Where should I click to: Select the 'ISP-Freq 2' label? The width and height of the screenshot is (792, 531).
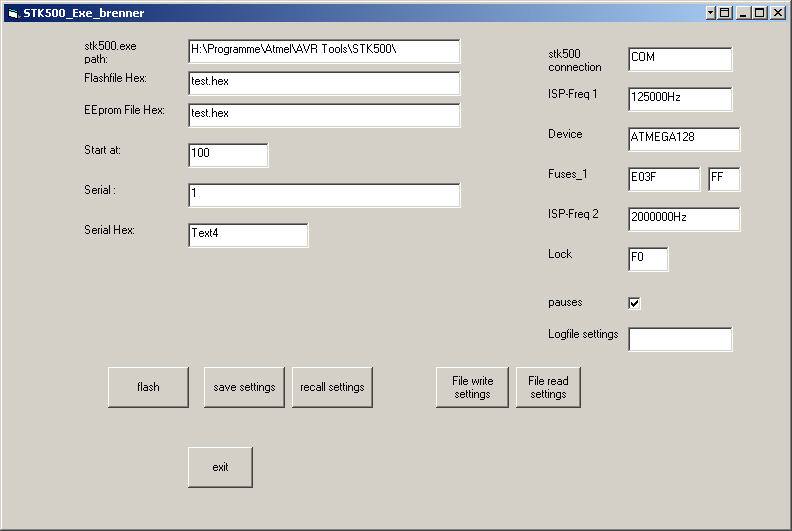[573, 214]
